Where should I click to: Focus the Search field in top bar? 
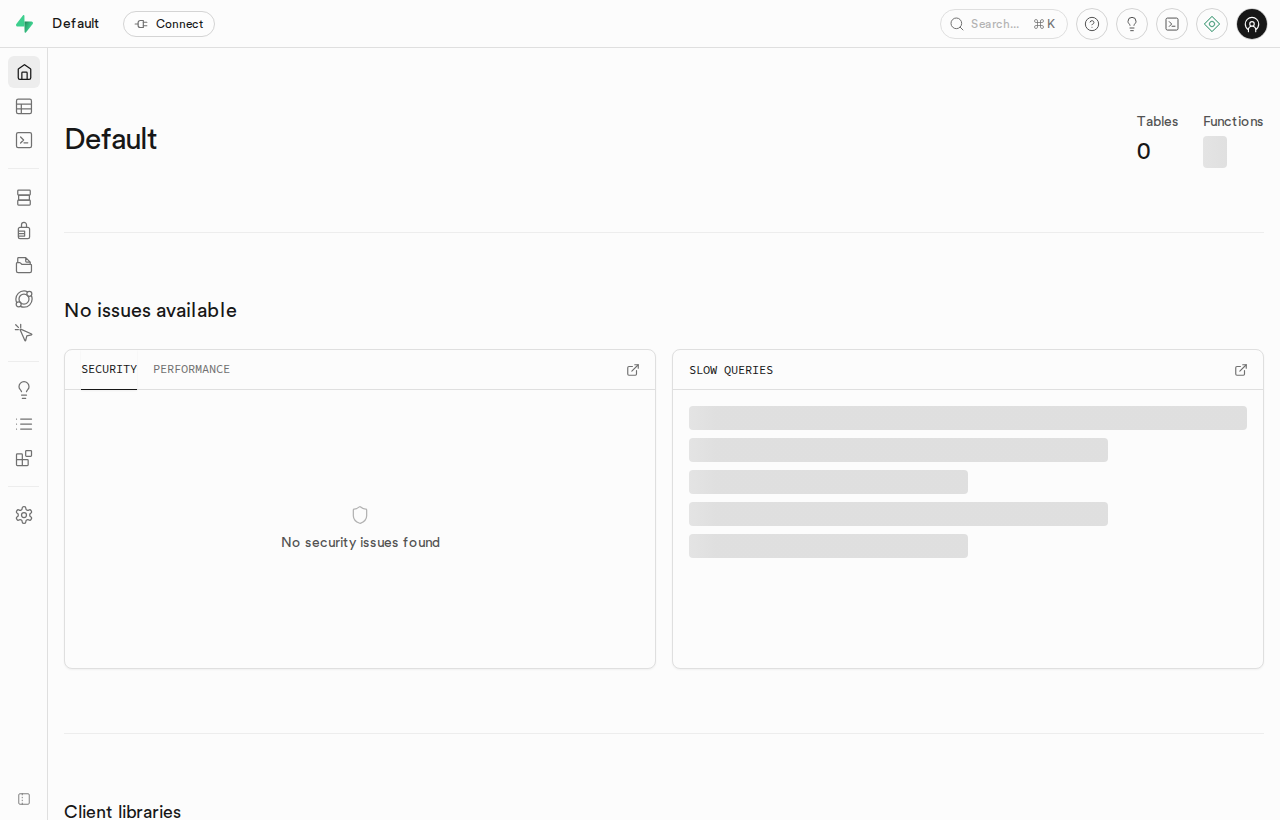[x=1004, y=24]
